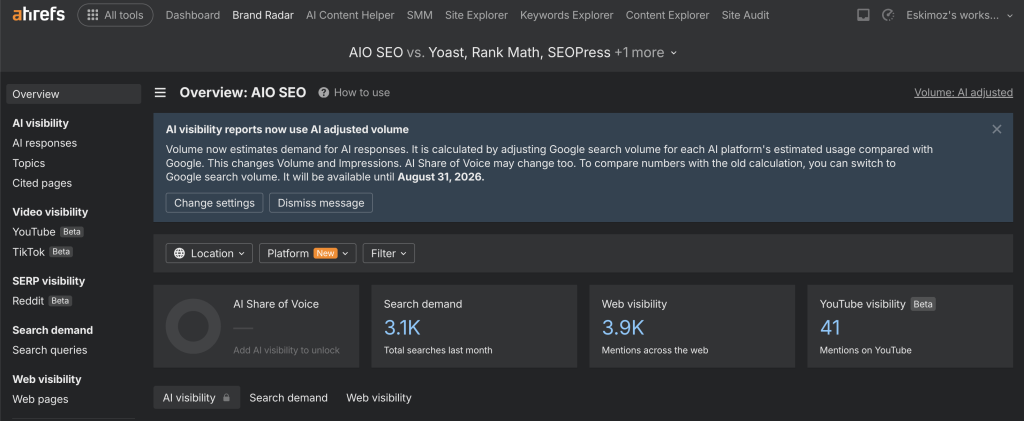
Task: Open YouTube under Video visibility
Action: tap(34, 232)
